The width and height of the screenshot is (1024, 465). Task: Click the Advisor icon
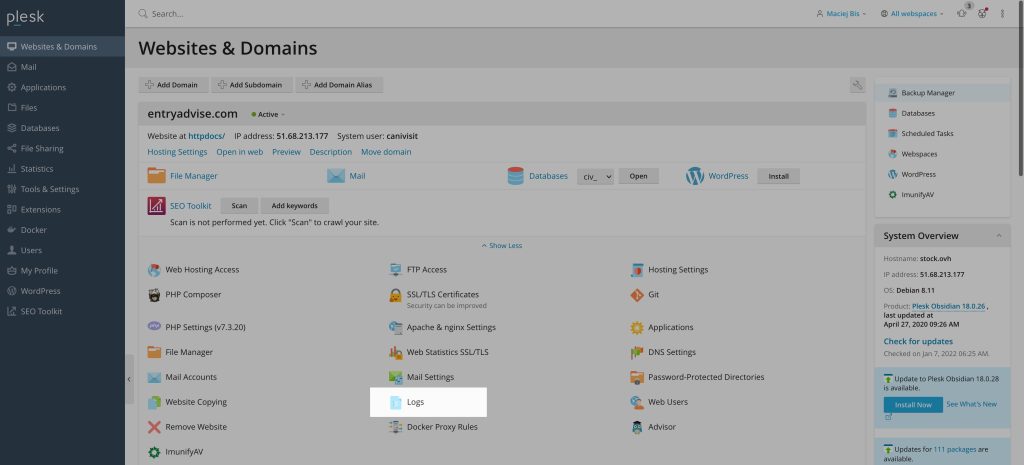tap(637, 427)
